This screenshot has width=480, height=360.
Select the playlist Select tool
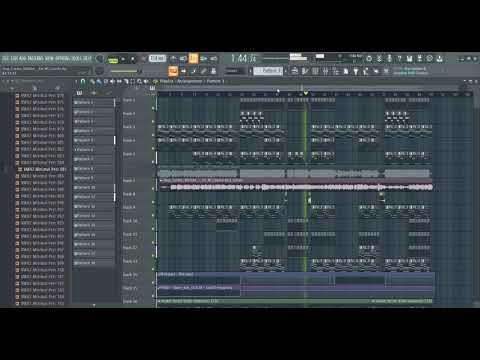click(132, 81)
